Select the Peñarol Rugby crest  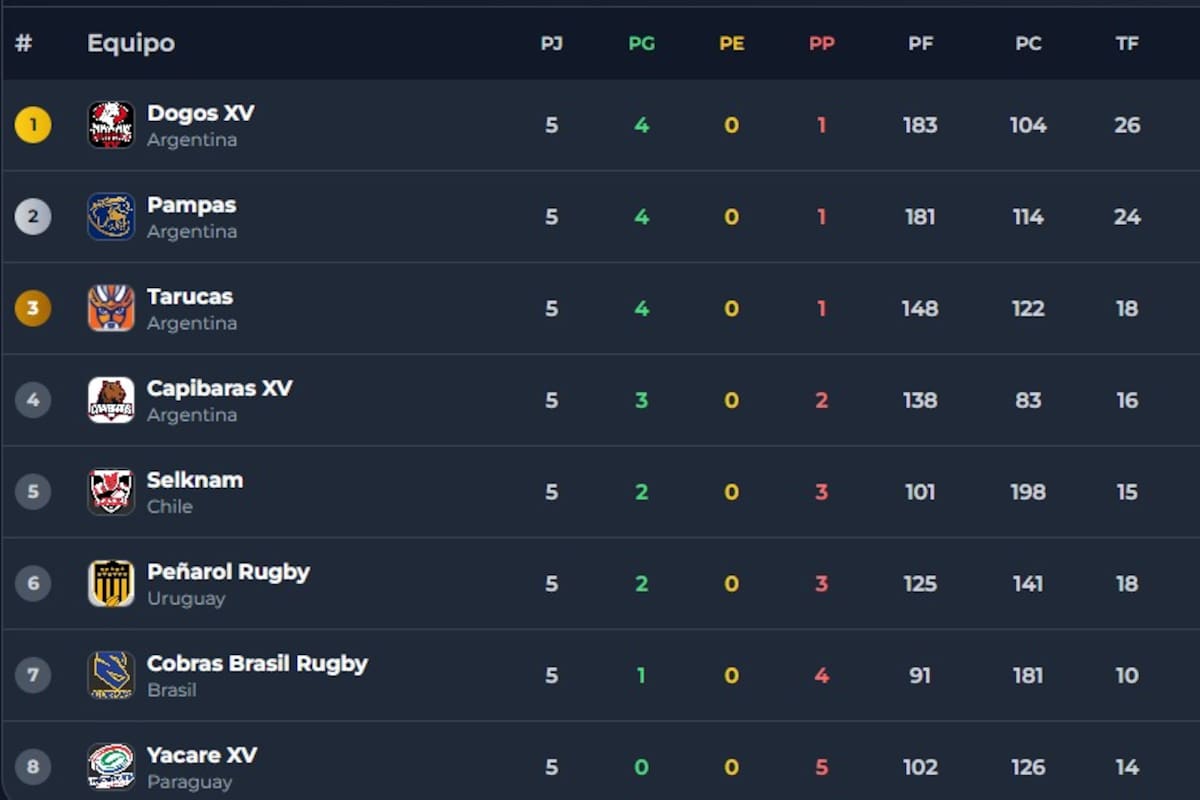coord(111,583)
